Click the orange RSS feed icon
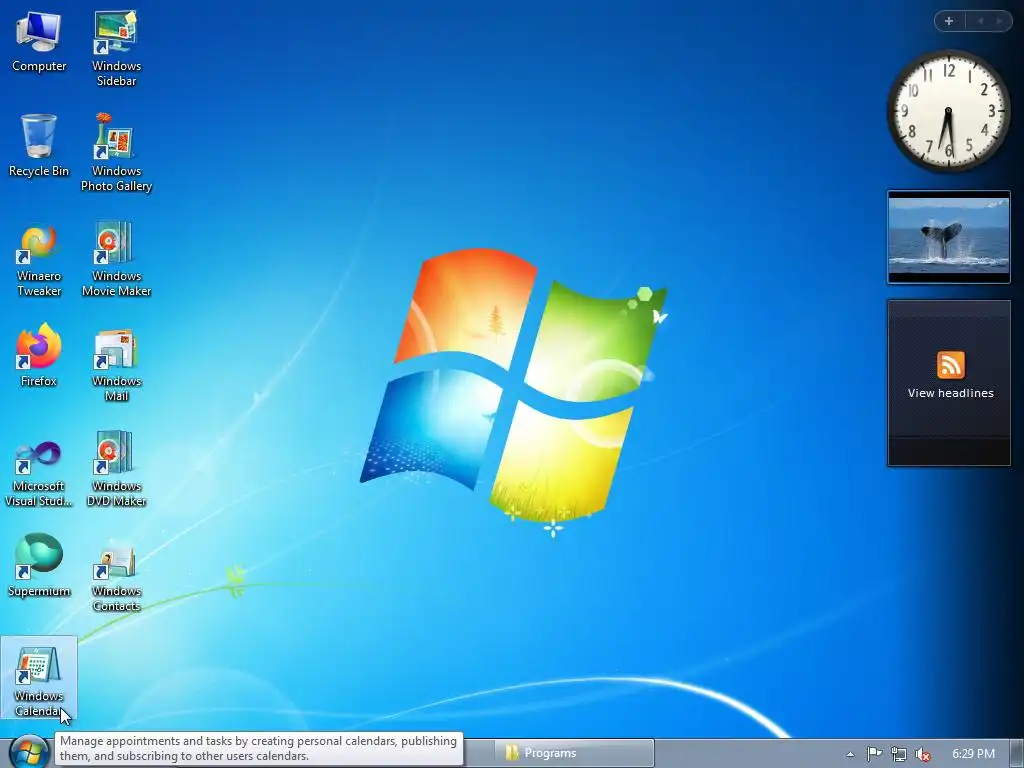Screen dimensions: 1024x768 [x=951, y=365]
